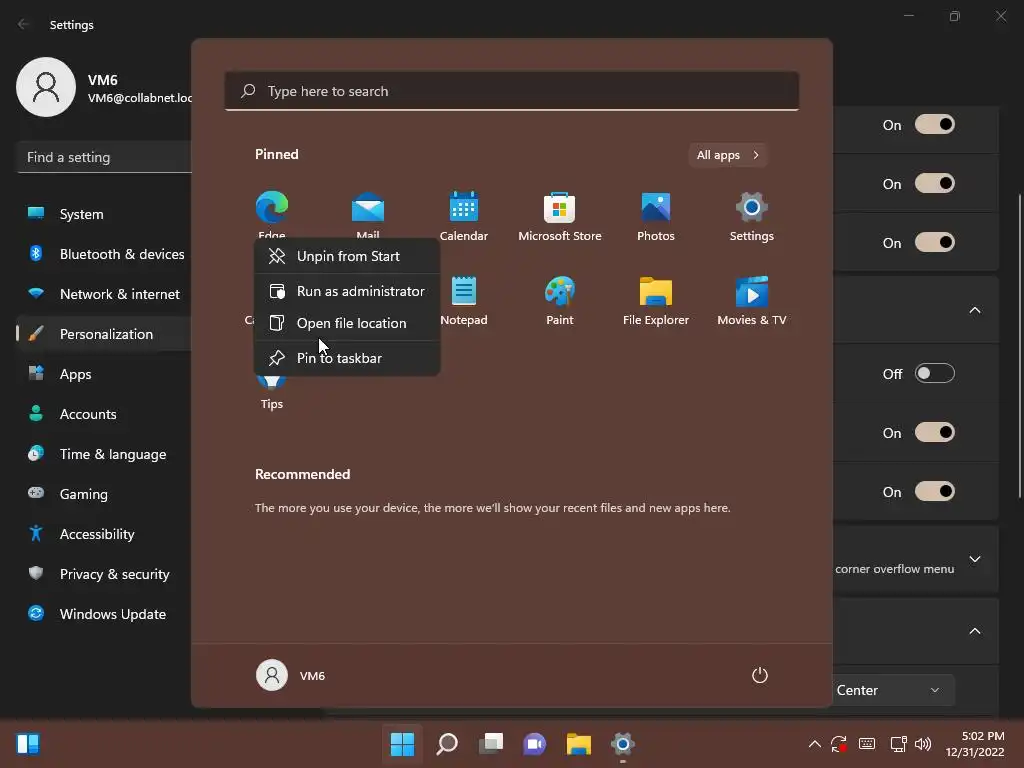Viewport: 1024px width, 768px height.
Task: Launch the Photos app
Action: [x=656, y=216]
